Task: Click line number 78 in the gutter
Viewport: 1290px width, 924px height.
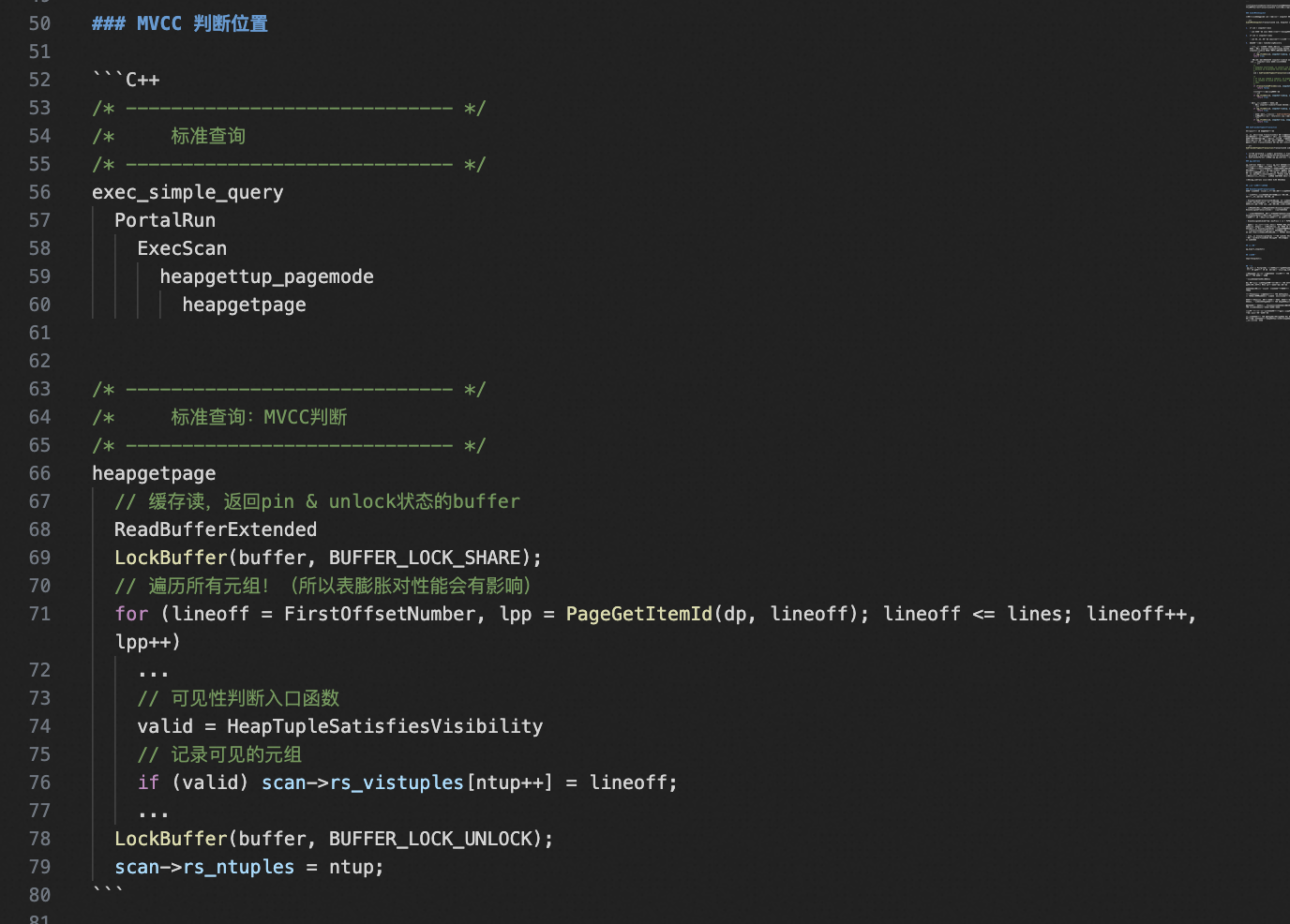Action: pos(39,839)
